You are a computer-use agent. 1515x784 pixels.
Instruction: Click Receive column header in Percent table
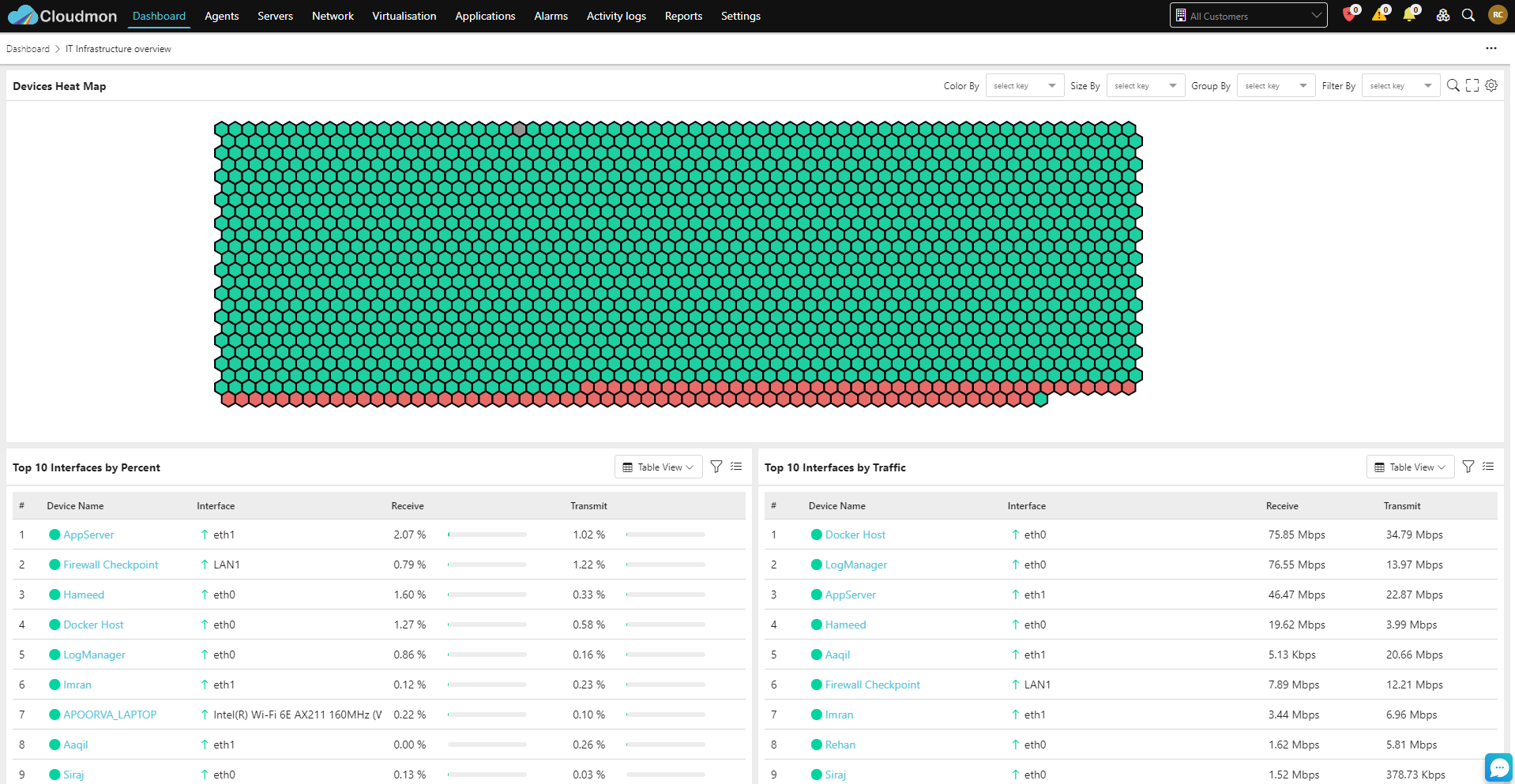(408, 506)
